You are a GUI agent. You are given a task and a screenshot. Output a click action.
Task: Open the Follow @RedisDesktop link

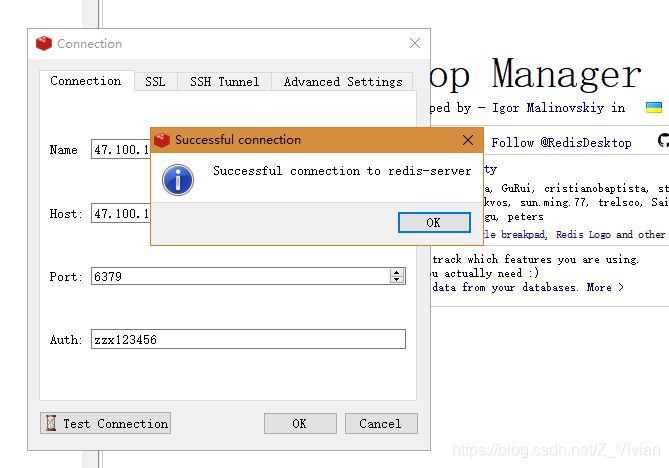tap(561, 142)
